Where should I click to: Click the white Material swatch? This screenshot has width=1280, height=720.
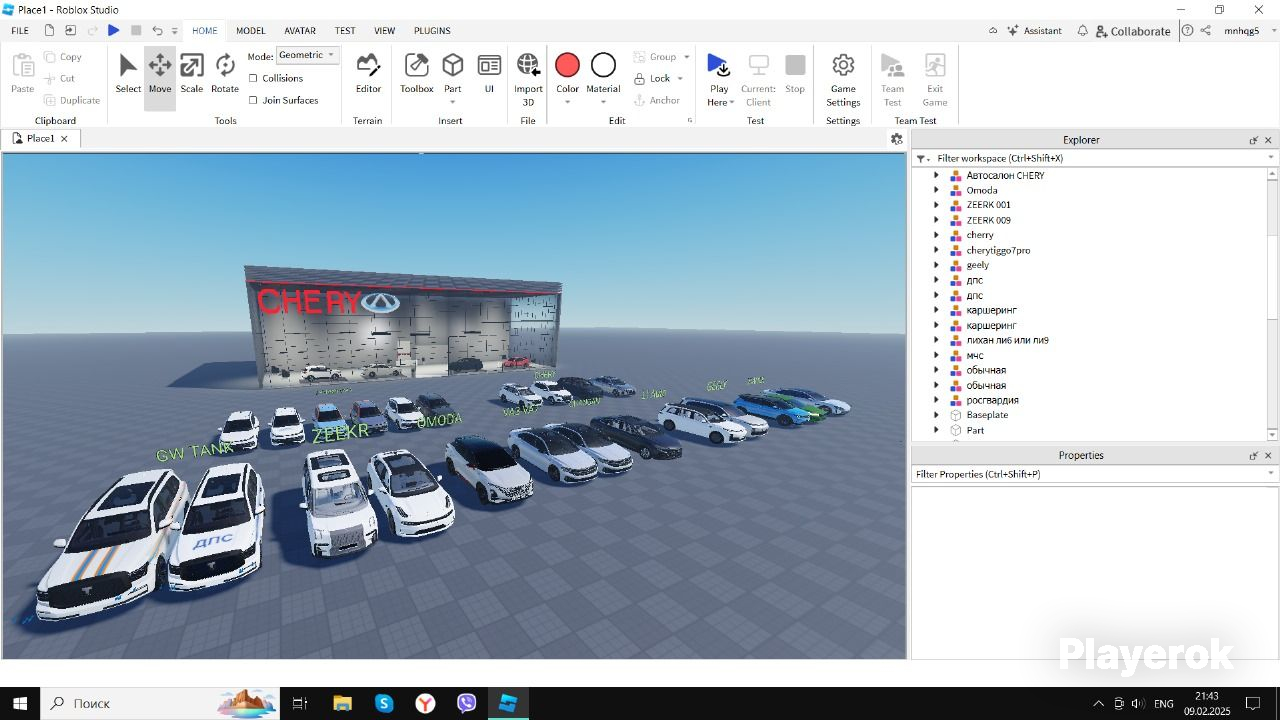coord(603,65)
